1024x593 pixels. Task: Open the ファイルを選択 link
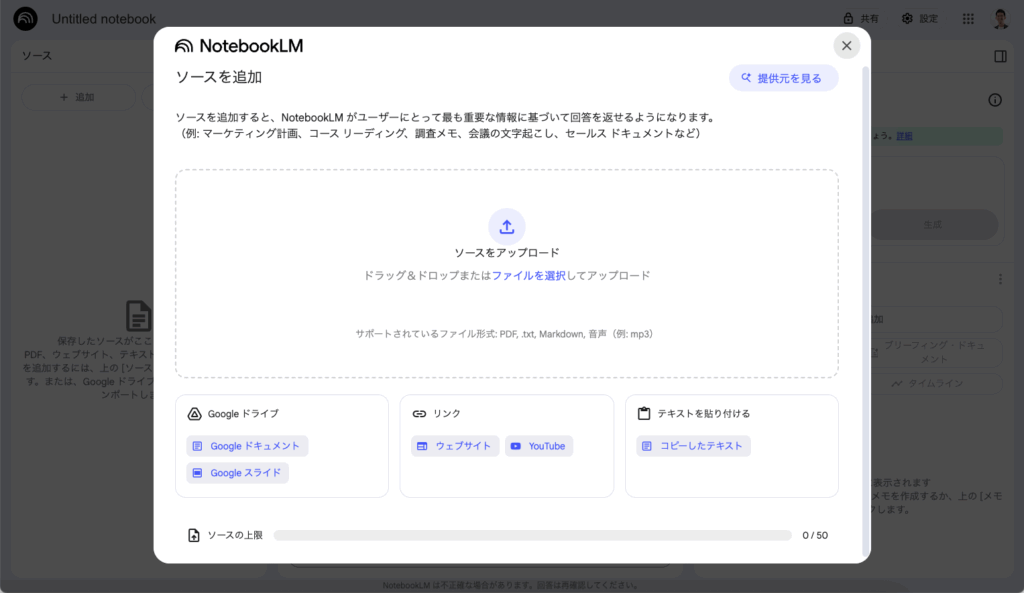pyautogui.click(x=528, y=276)
